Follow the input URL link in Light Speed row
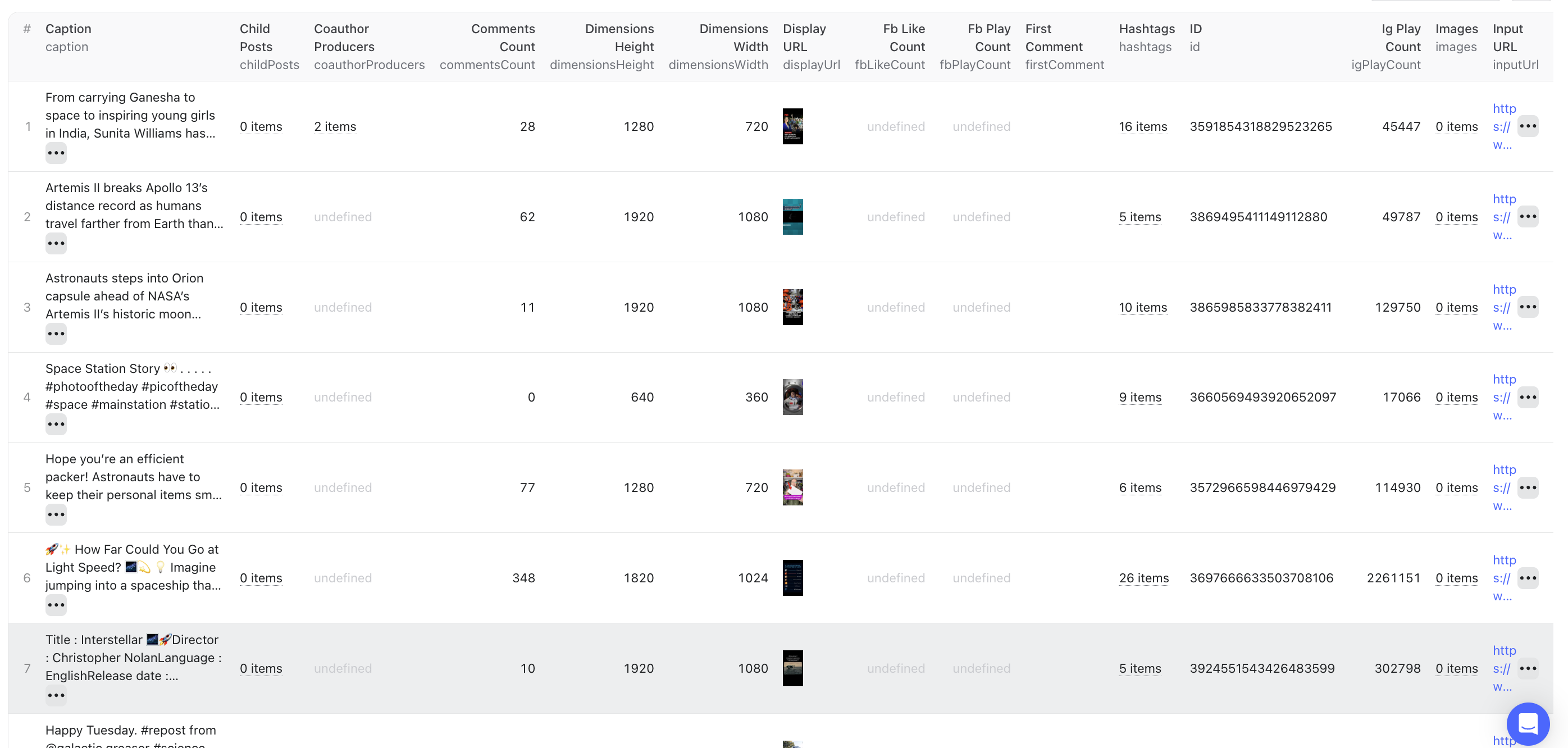1568x748 pixels. click(x=1503, y=578)
